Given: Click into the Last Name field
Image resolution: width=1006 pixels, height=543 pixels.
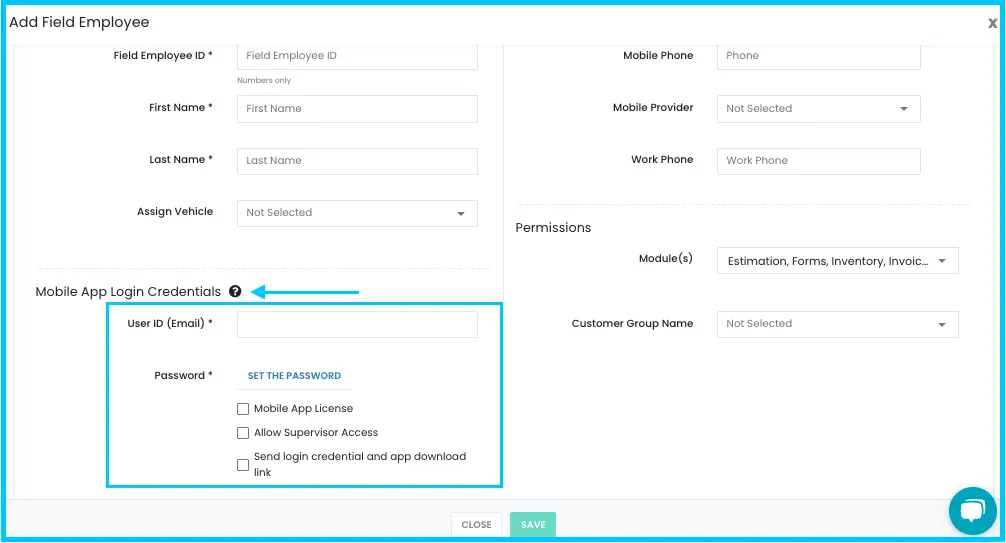Looking at the screenshot, I should pos(357,161).
